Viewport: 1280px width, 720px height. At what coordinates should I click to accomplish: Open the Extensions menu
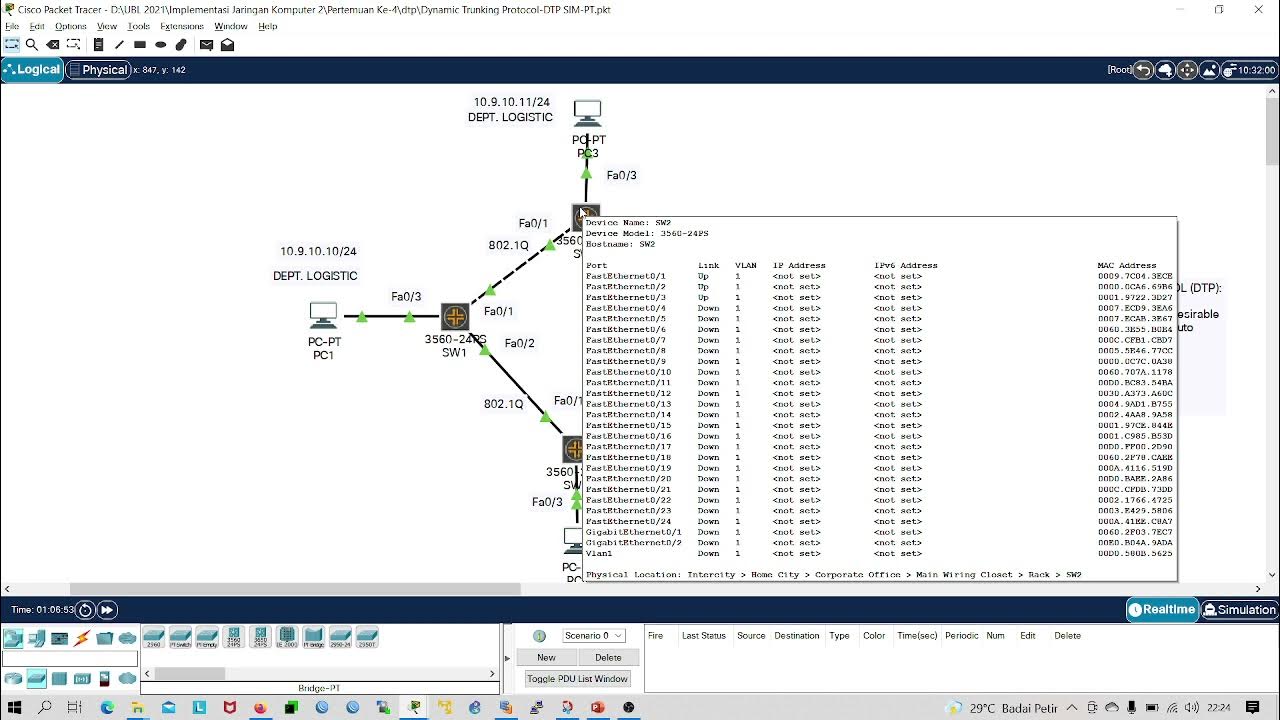pos(181,26)
